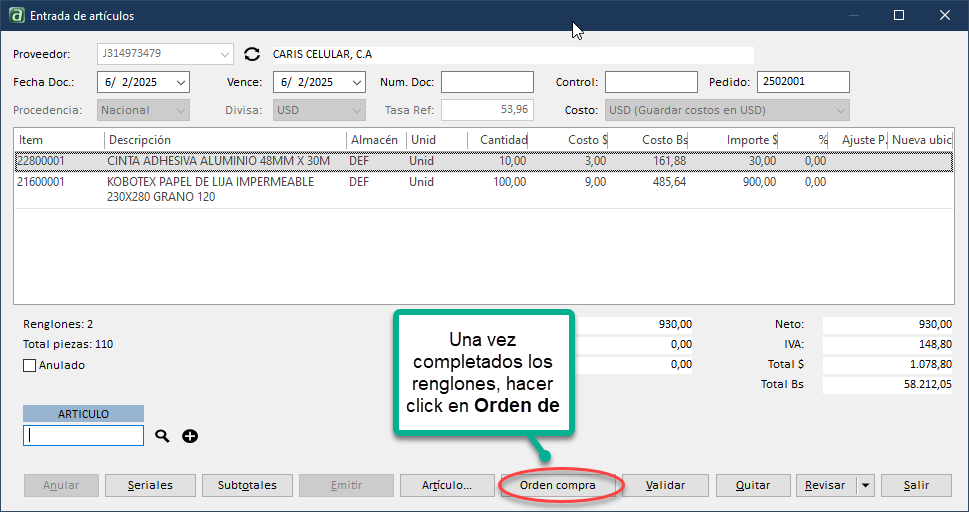The height and width of the screenshot is (512, 969).
Task: Open the Fecha Doc. date dropdown
Action: tap(180, 83)
